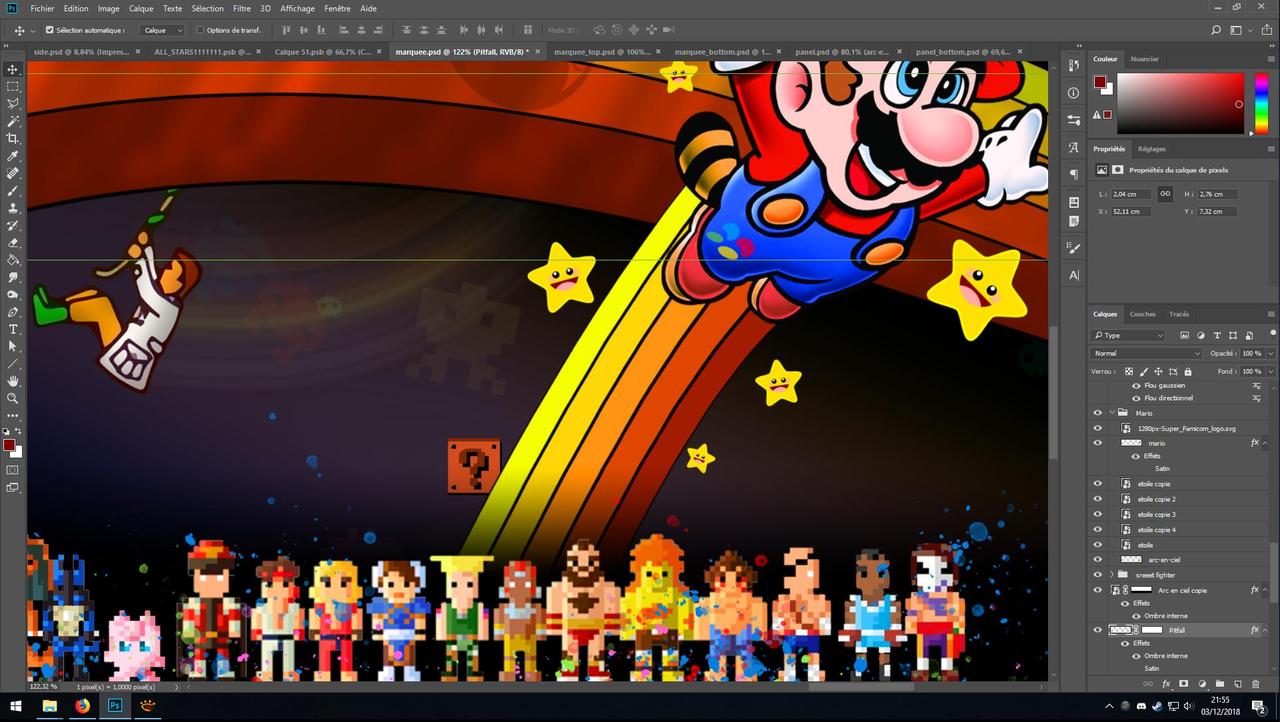The width and height of the screenshot is (1280, 722).
Task: Select the Magic Wand tool
Action: click(x=13, y=121)
